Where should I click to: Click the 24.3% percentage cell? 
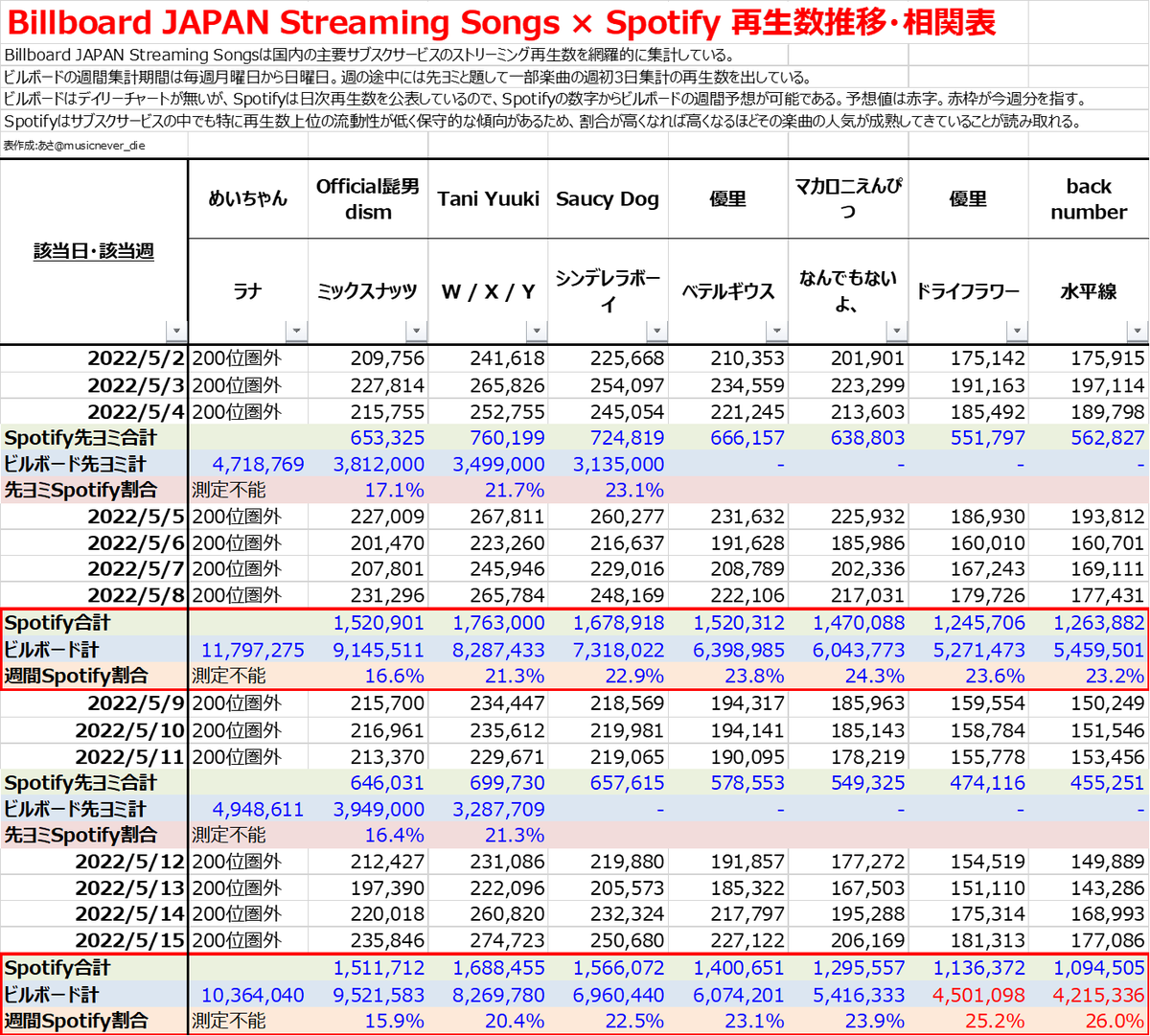(848, 676)
